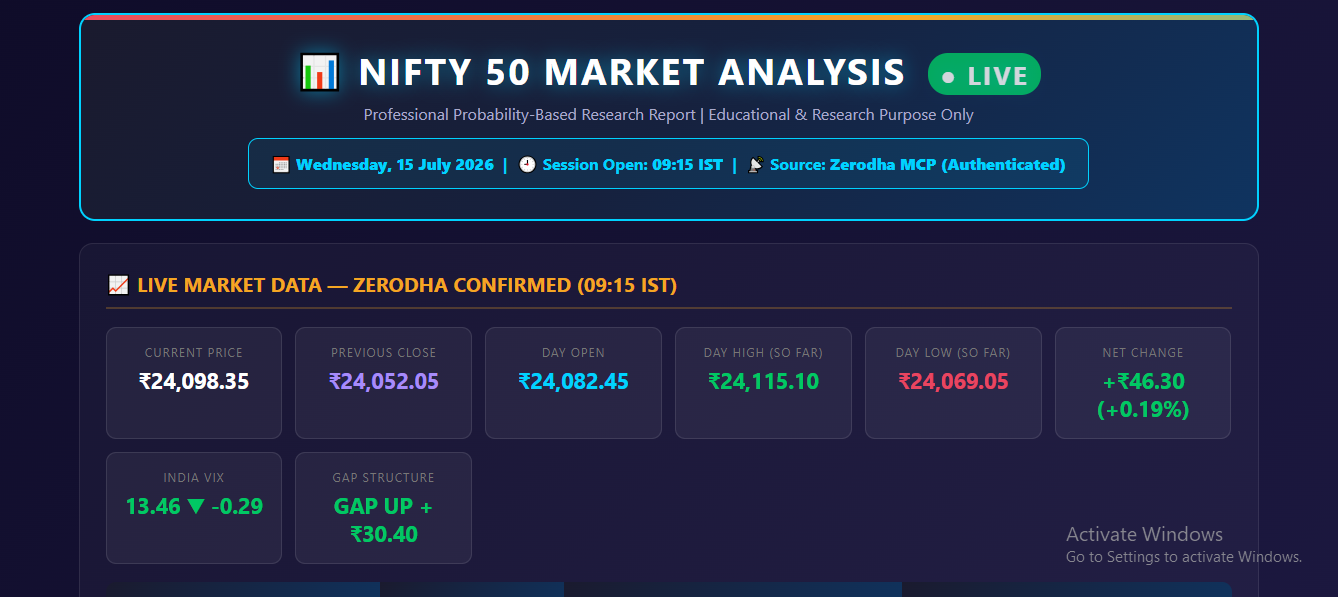Click the current price value ₹24,098.35
Viewport: 1338px width, 597px height.
tap(194, 382)
